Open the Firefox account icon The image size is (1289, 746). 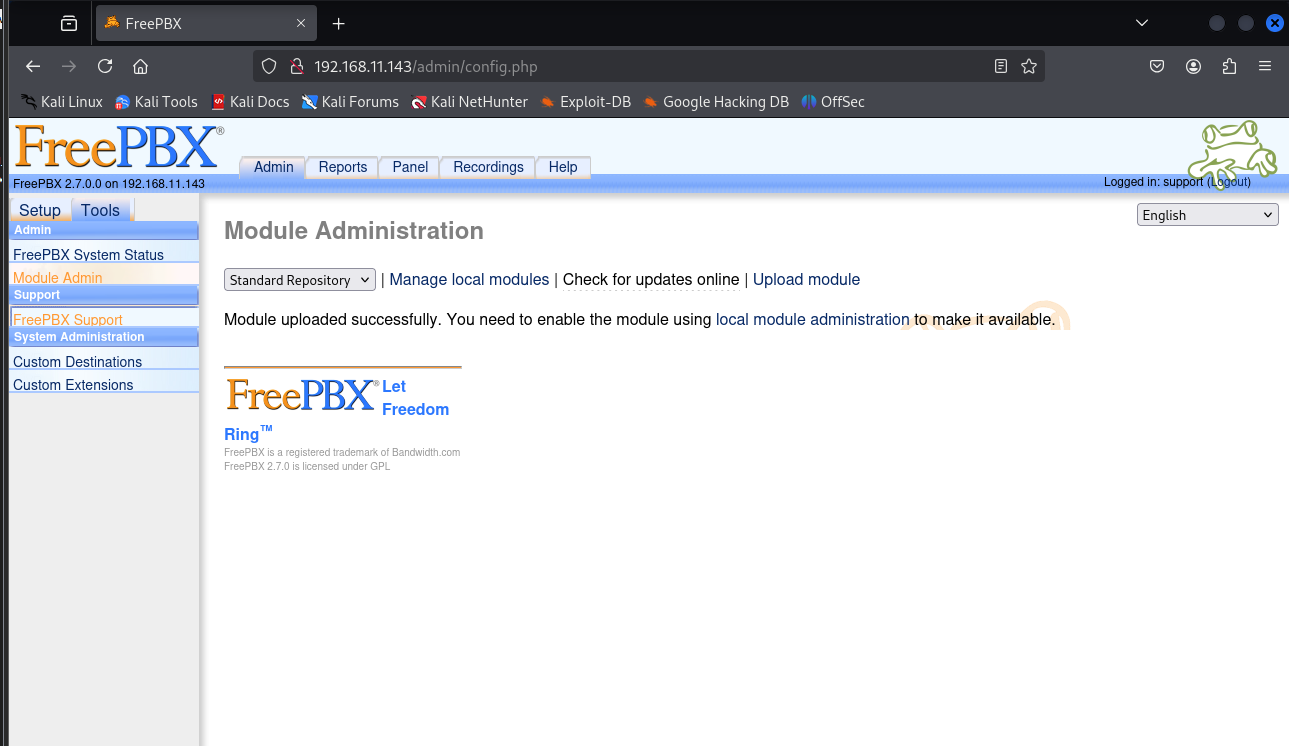coord(1193,67)
